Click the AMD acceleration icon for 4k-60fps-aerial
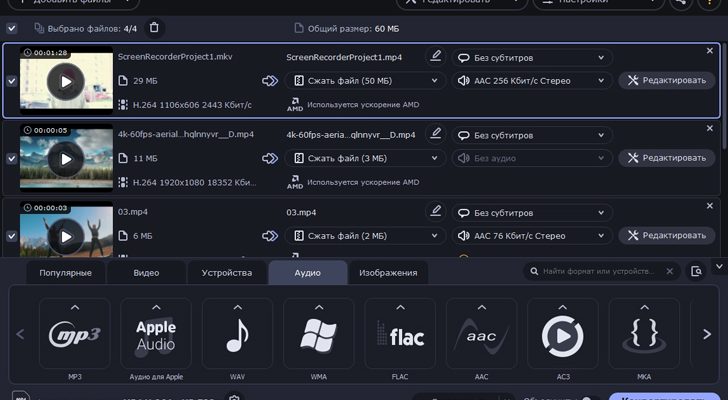The height and width of the screenshot is (400, 728). tap(295, 182)
